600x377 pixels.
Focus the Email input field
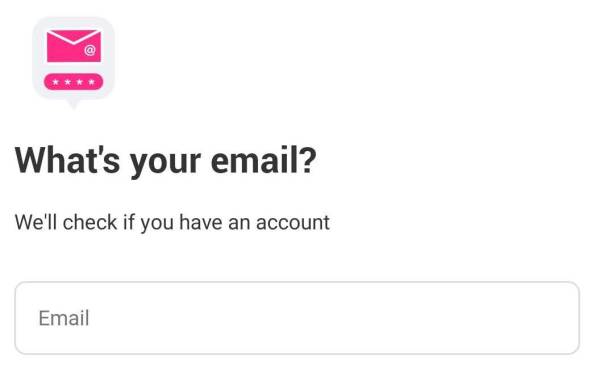297,318
